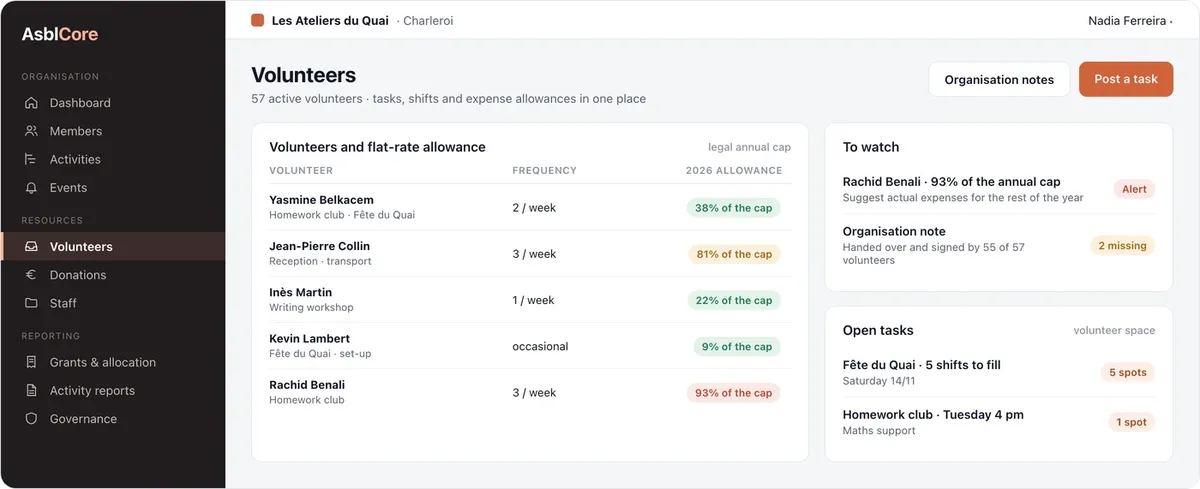Click the Activities list icon
Screen dimensions: 1200x489
point(31,159)
